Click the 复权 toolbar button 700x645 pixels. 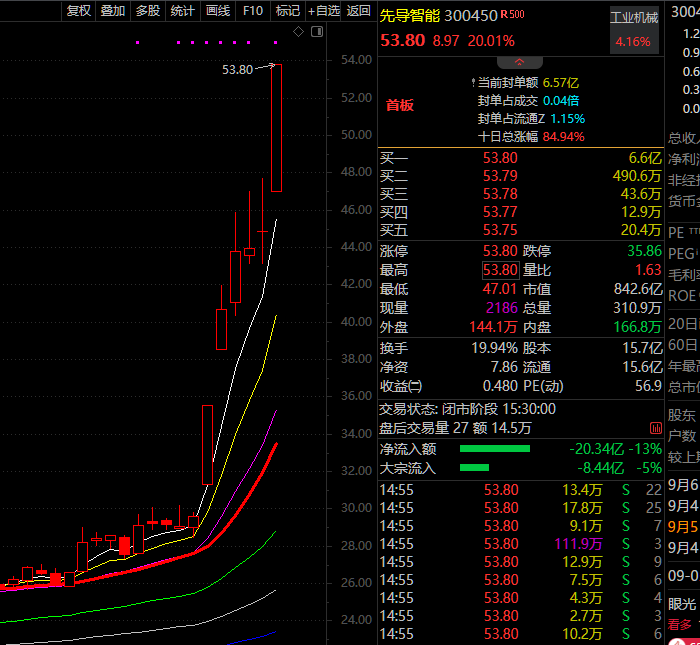(78, 11)
